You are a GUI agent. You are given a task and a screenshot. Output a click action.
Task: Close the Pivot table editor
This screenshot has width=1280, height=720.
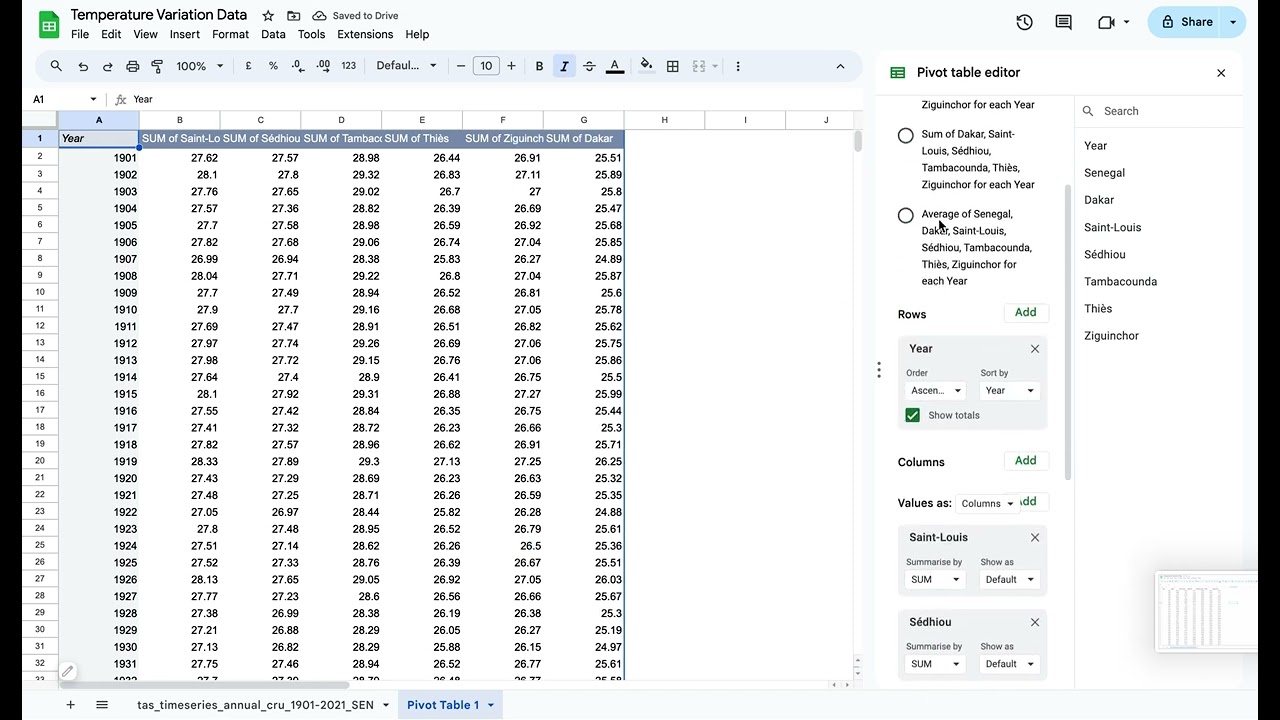tap(1221, 73)
